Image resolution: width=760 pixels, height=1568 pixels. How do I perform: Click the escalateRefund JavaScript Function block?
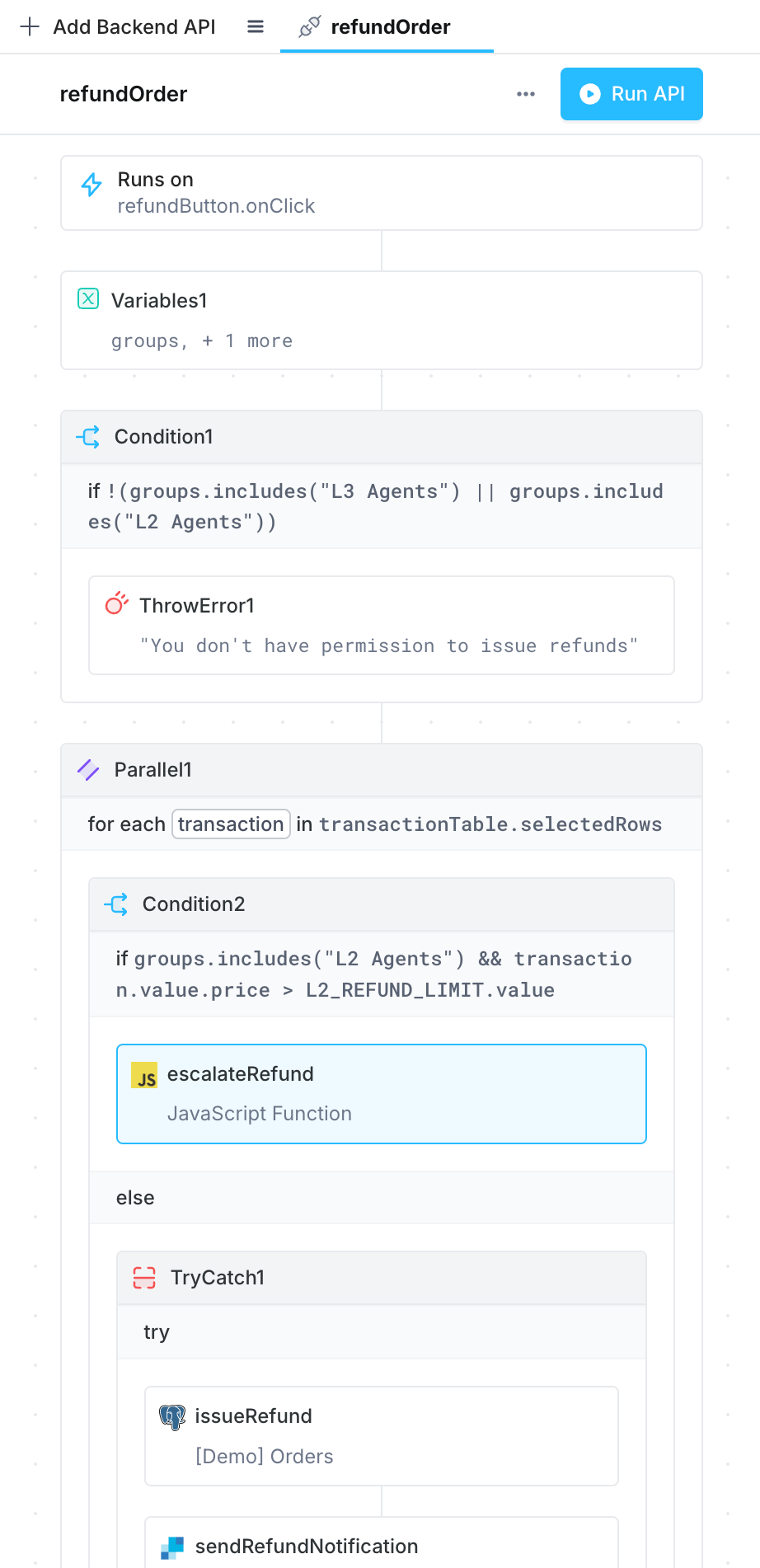381,1094
